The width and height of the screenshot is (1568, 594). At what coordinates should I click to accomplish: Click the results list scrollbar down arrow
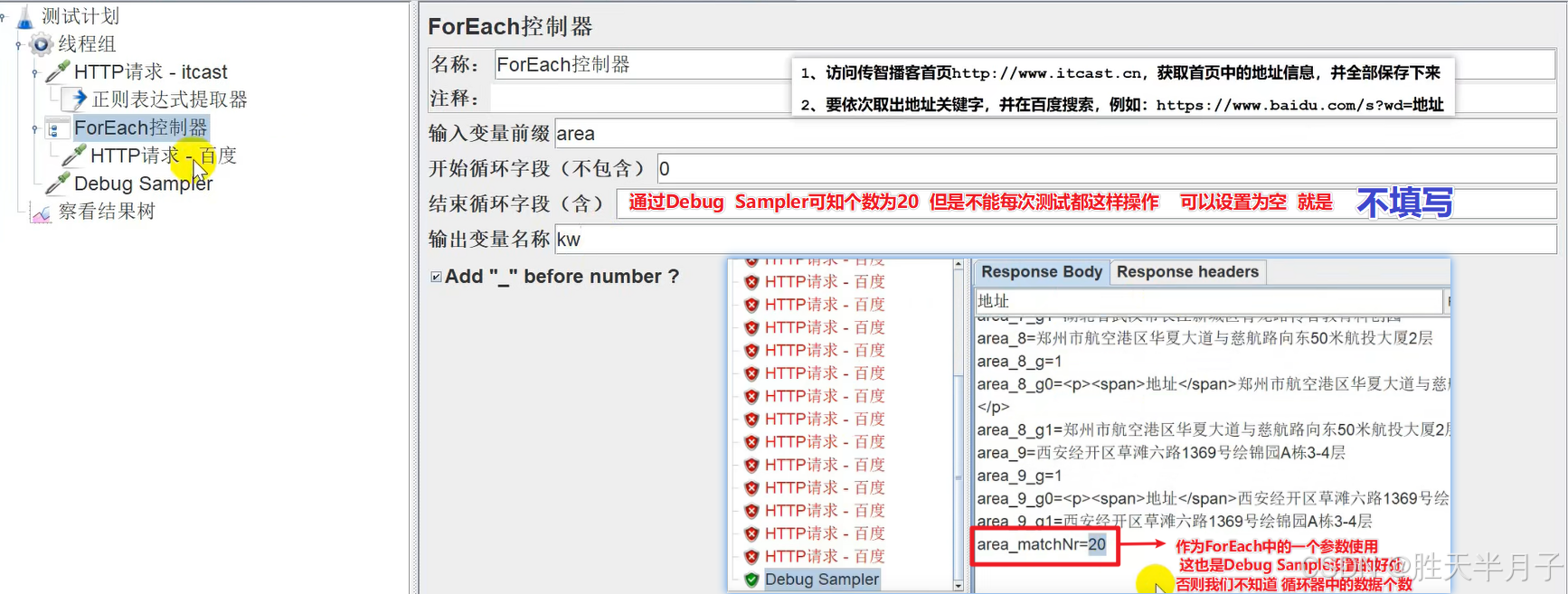pyautogui.click(x=959, y=586)
